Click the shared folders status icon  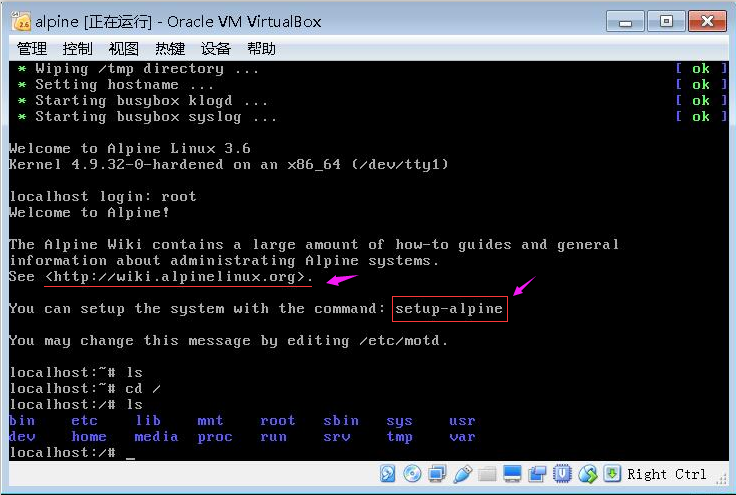pos(487,474)
